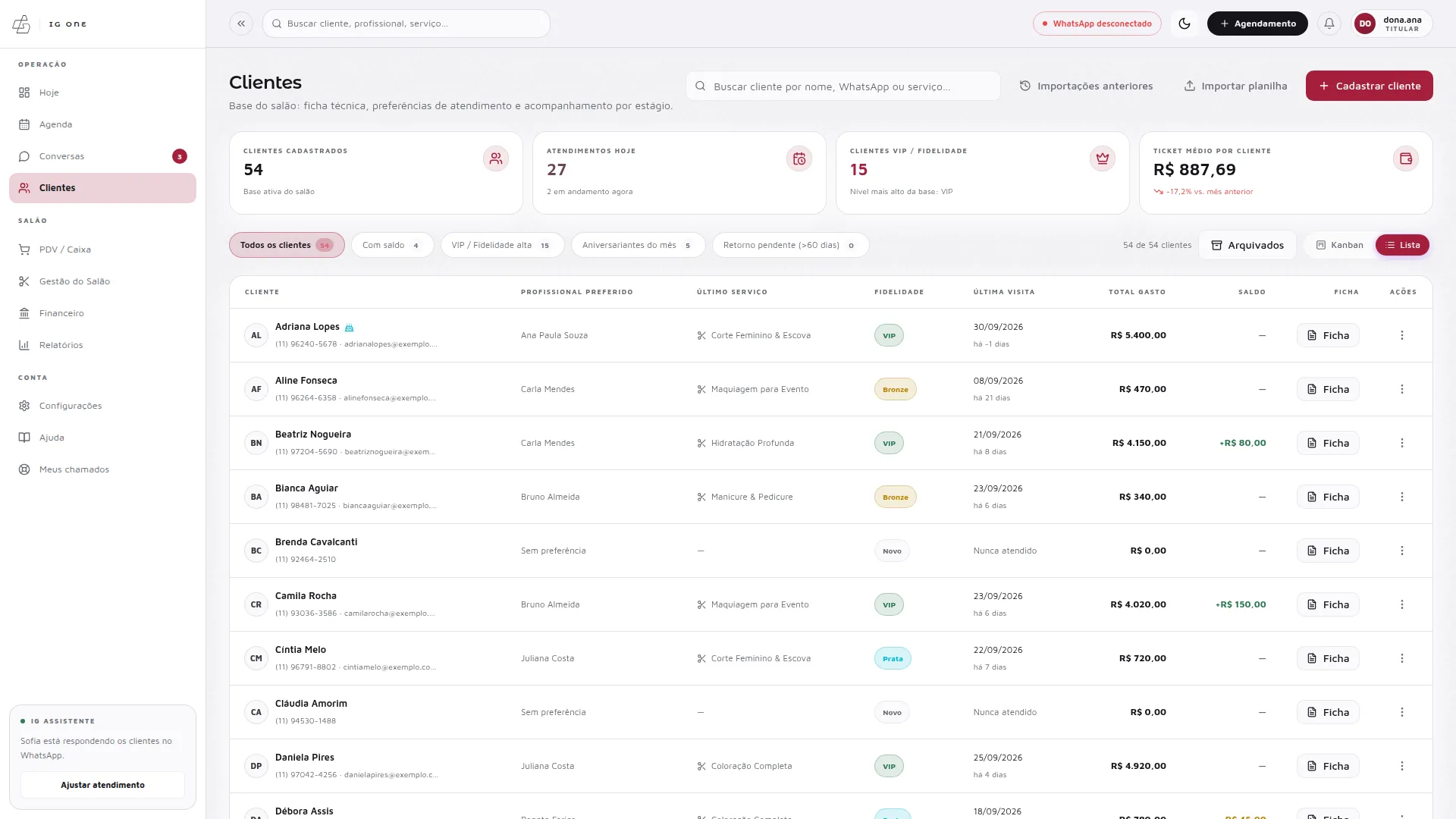The width and height of the screenshot is (1456, 819).
Task: Filter by Retorno pendente (>60 dias)
Action: [x=790, y=245]
